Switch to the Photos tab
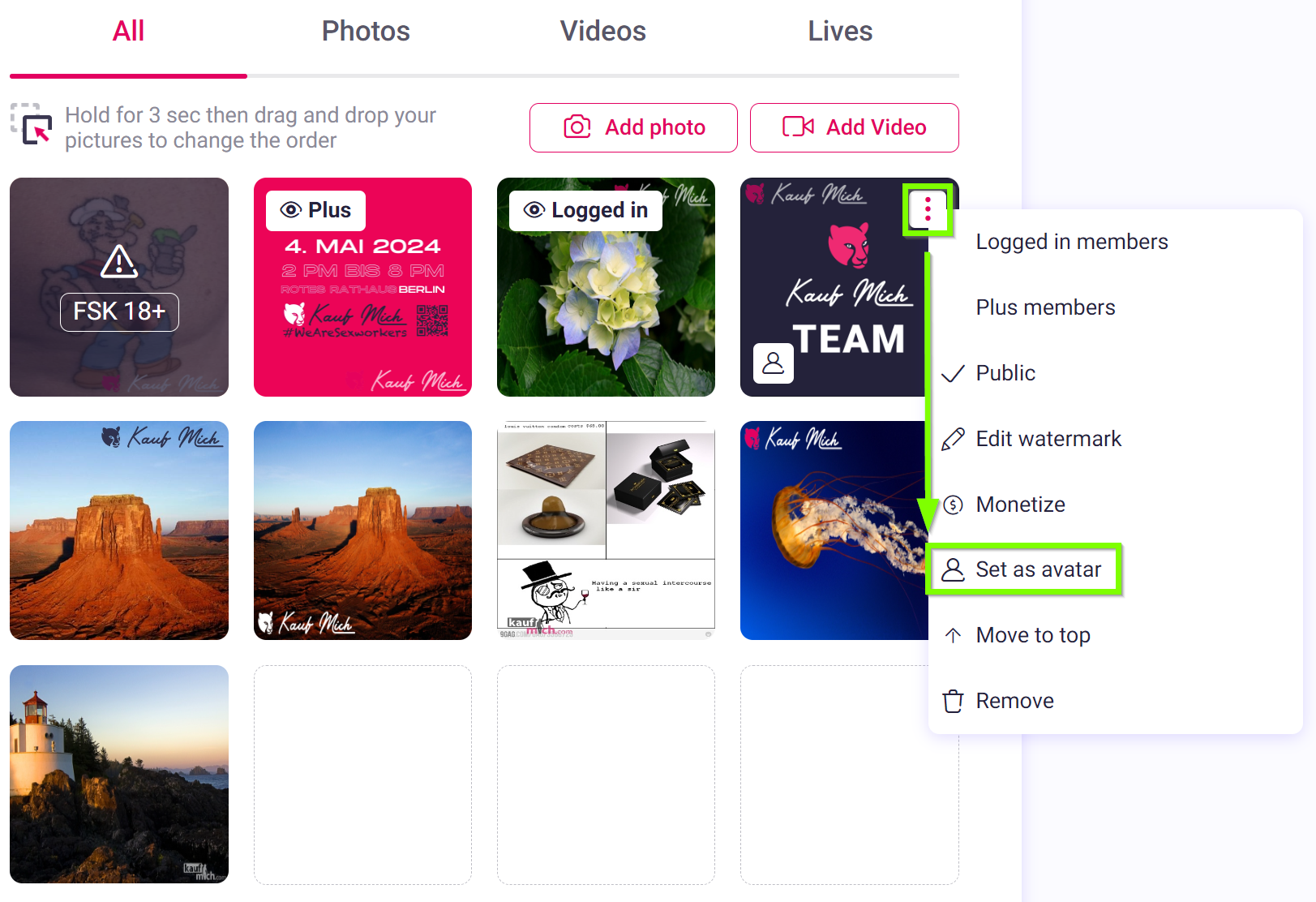The width and height of the screenshot is (1316, 902). tap(366, 31)
